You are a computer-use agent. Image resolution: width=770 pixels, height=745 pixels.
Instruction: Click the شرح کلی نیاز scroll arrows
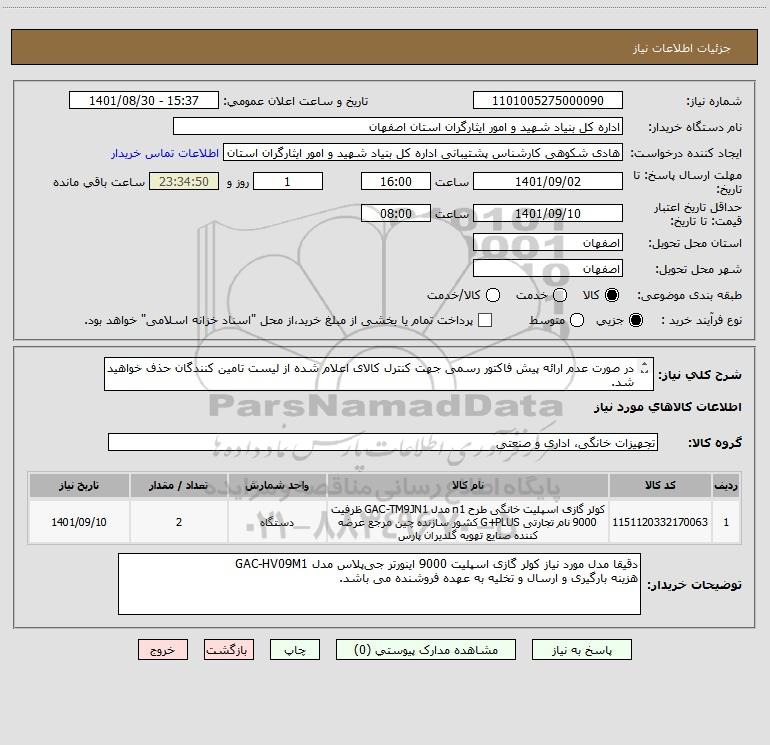click(x=644, y=367)
